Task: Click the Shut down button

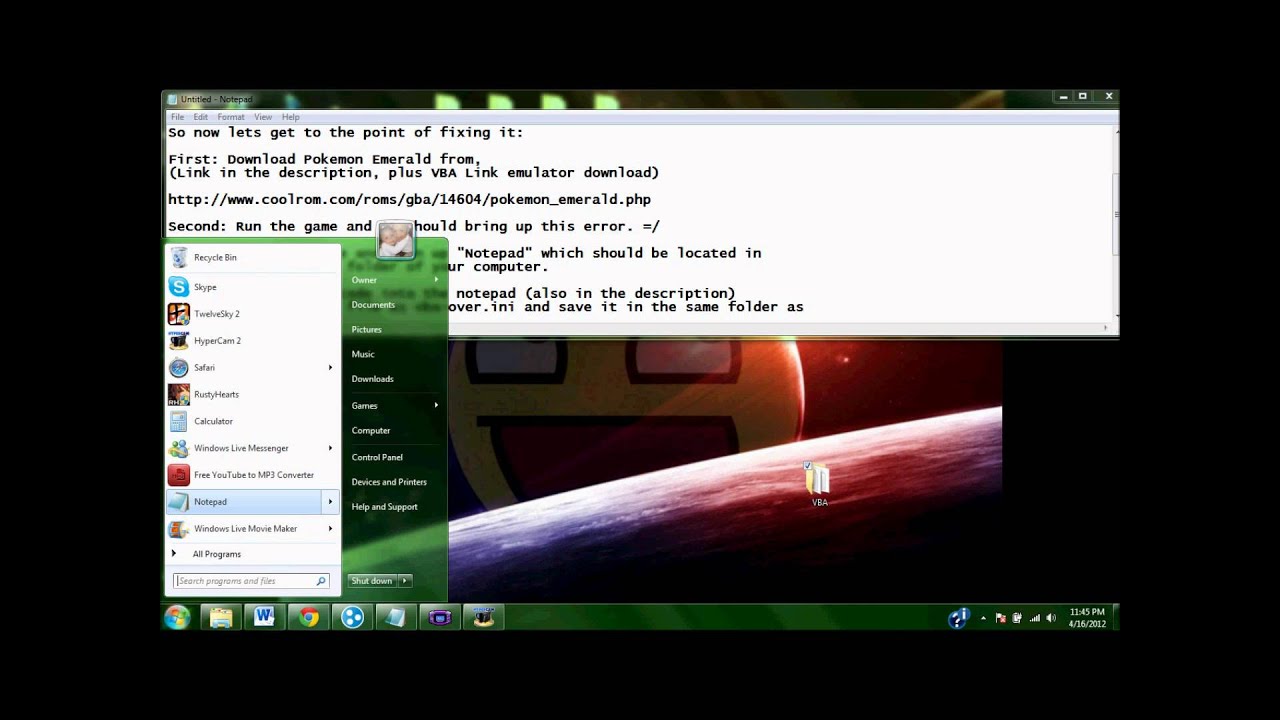Action: (372, 581)
